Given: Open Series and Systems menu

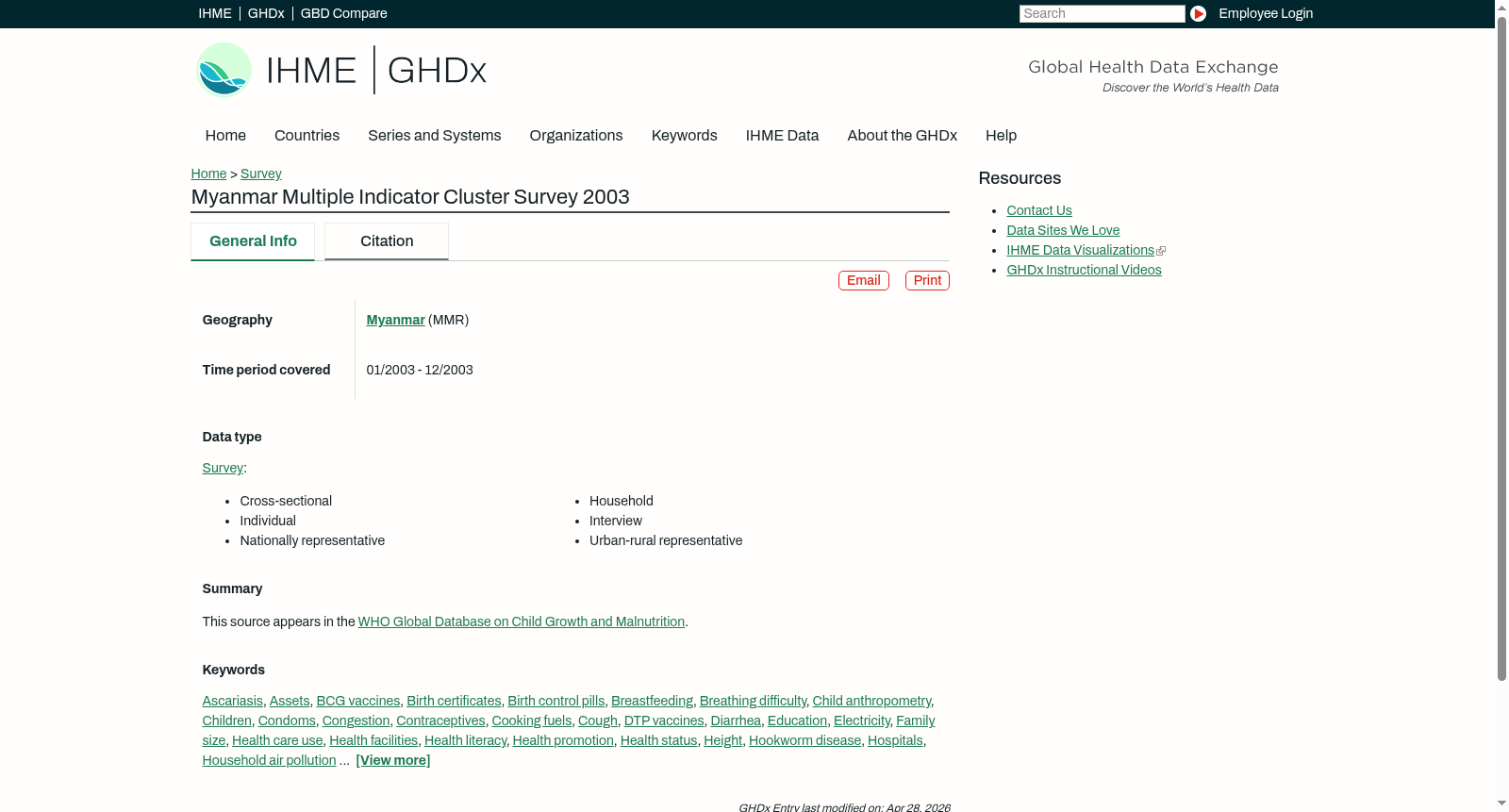Looking at the screenshot, I should click(434, 136).
